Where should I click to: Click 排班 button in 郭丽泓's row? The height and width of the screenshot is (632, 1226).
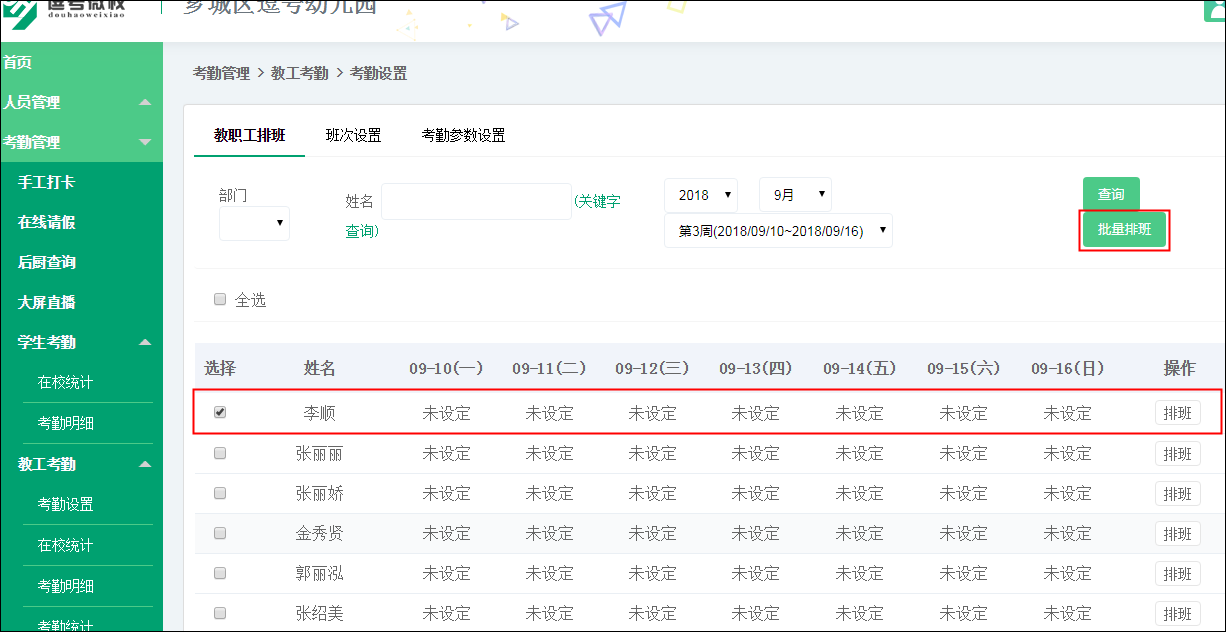tap(1177, 573)
